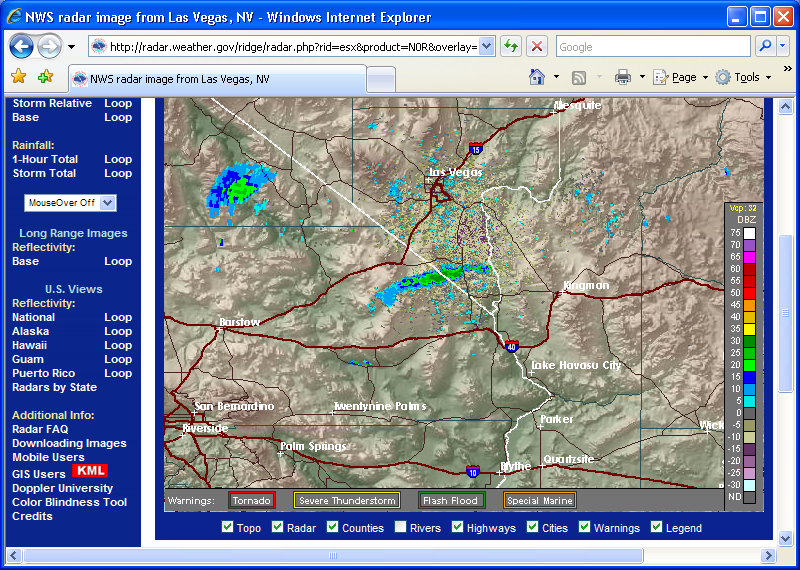Open the Page menu
Image resolution: width=800 pixels, height=570 pixels.
(681, 77)
